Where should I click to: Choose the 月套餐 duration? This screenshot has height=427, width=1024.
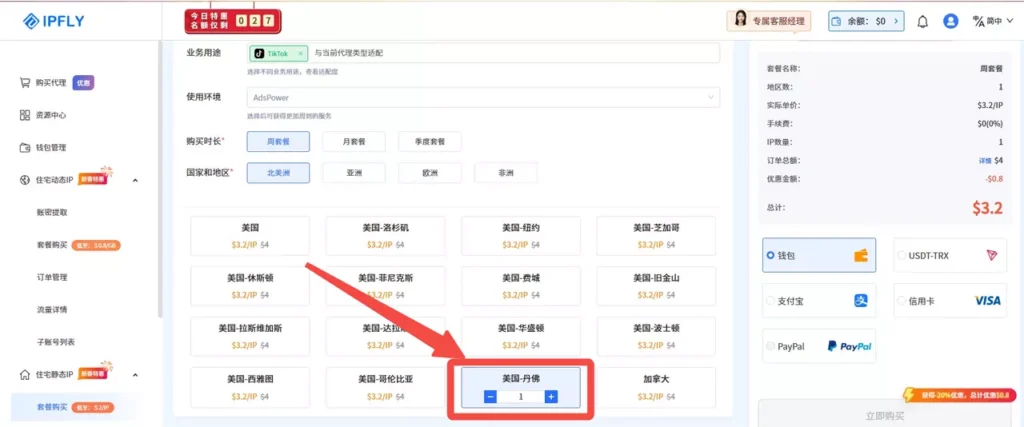point(354,142)
